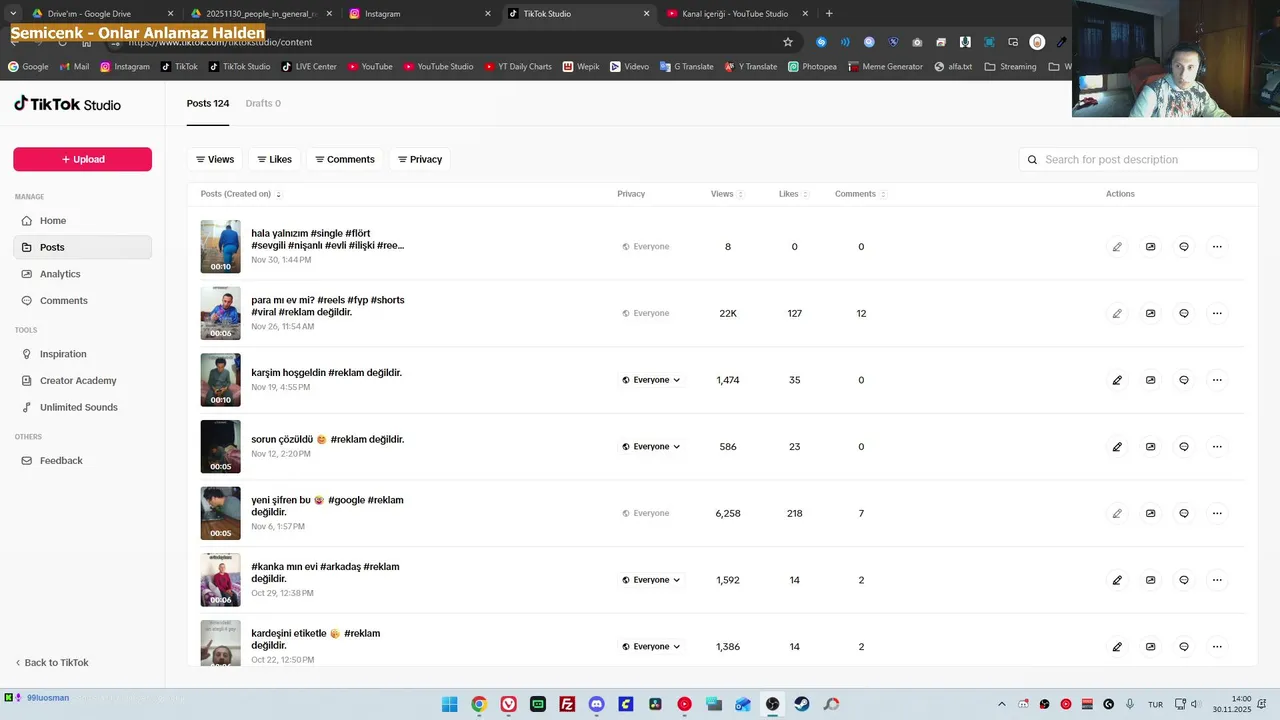Screen dimensions: 1280x720
Task: Switch to the Drafts 0 tab
Action: click(263, 103)
